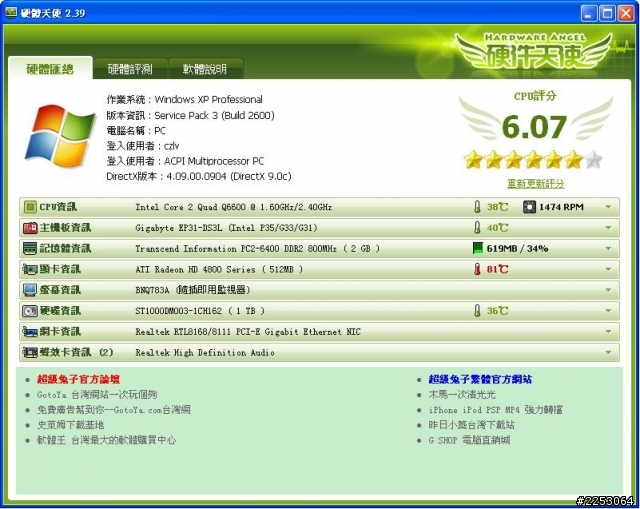Click the first gold rating star
The width and height of the screenshot is (640, 509).
point(473,160)
